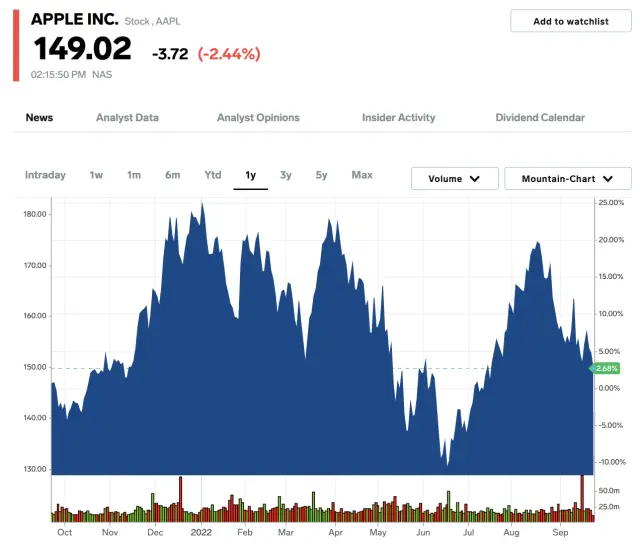
Task: Choose the 6m time range
Action: click(173, 175)
